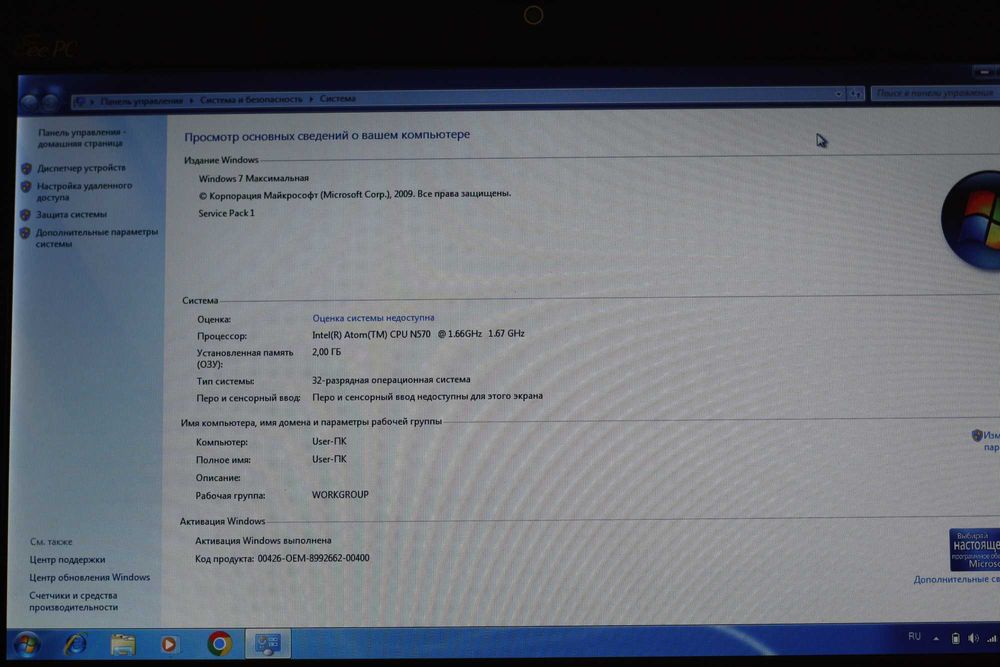Open Оценка системы недоступна link
Viewport: 1000px width, 667px height.
coord(373,318)
